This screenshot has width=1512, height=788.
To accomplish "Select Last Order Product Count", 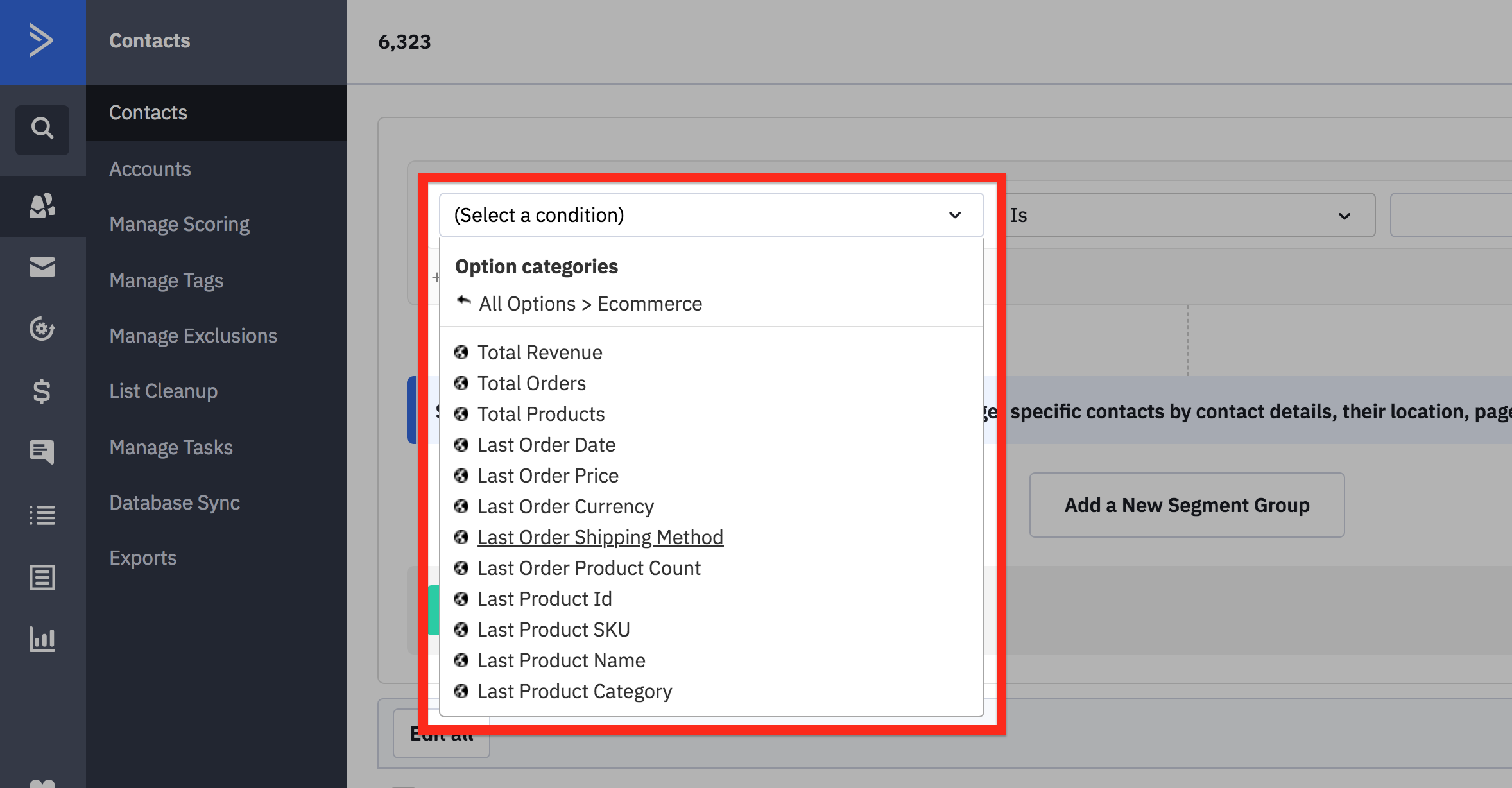I will coord(589,568).
